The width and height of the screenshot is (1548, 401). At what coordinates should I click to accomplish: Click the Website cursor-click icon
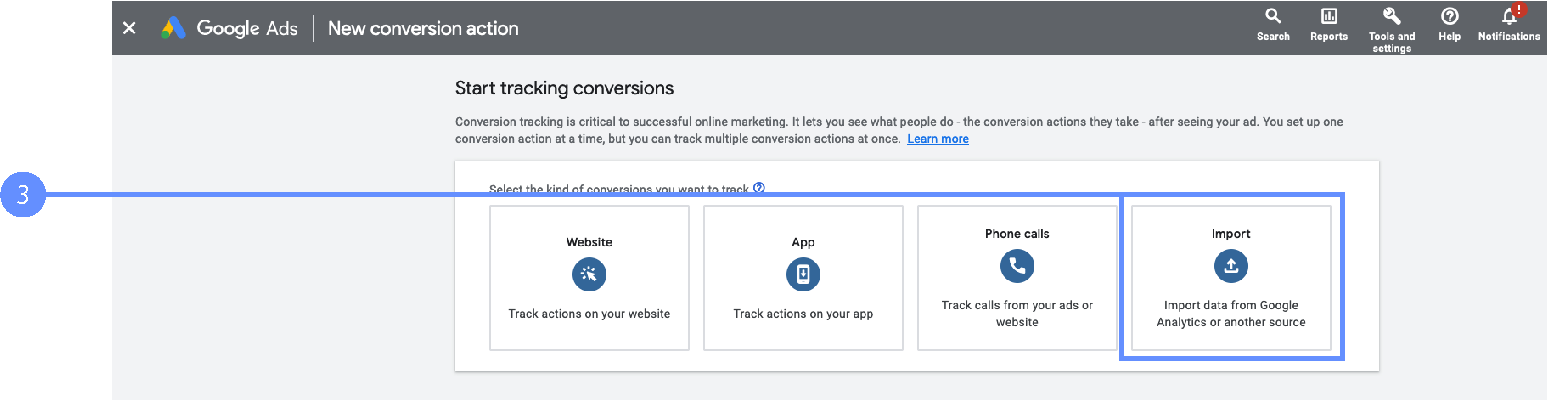[x=589, y=274]
